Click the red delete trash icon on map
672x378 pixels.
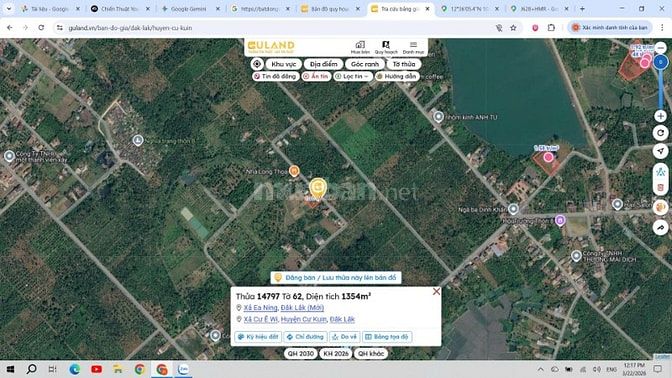660,188
